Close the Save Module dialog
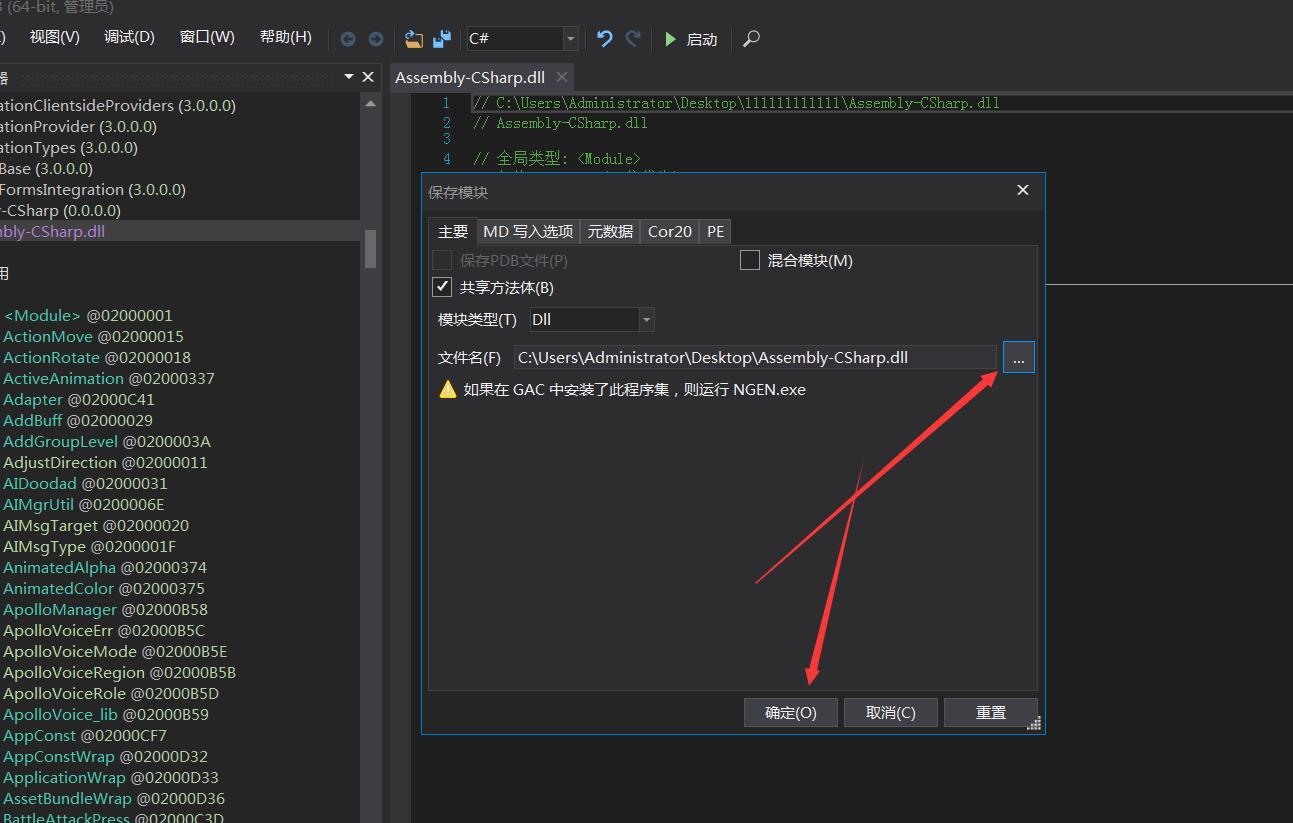This screenshot has width=1293, height=823. [1023, 190]
